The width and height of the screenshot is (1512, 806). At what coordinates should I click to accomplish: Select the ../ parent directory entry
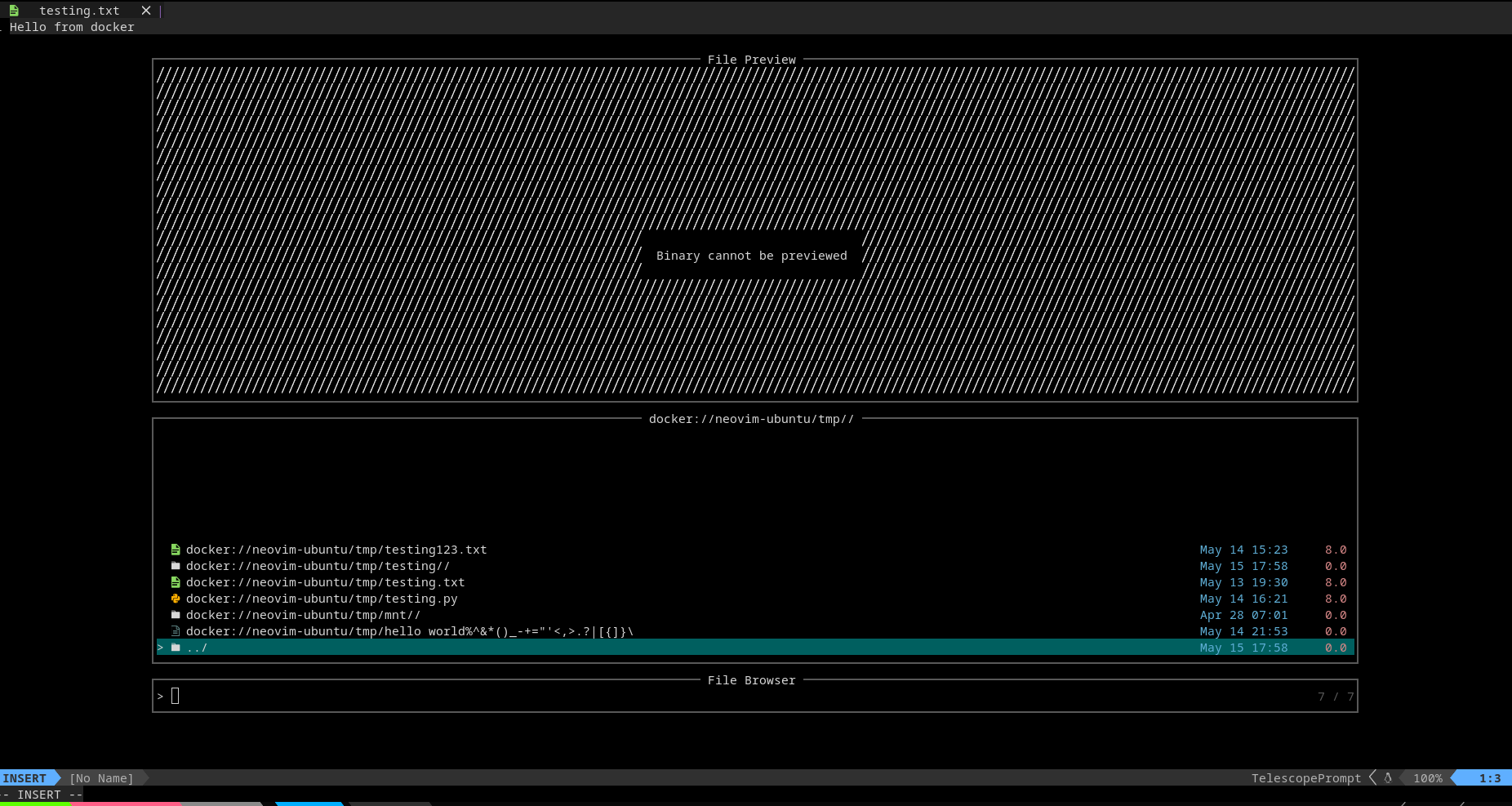198,647
